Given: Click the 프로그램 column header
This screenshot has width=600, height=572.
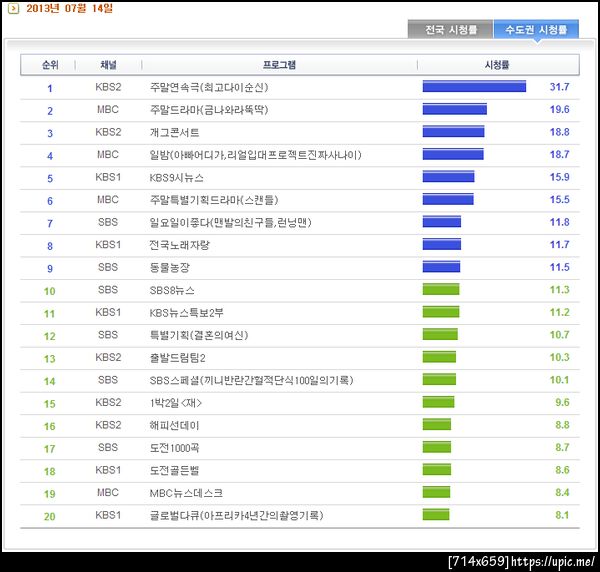Looking at the screenshot, I should click(279, 65).
